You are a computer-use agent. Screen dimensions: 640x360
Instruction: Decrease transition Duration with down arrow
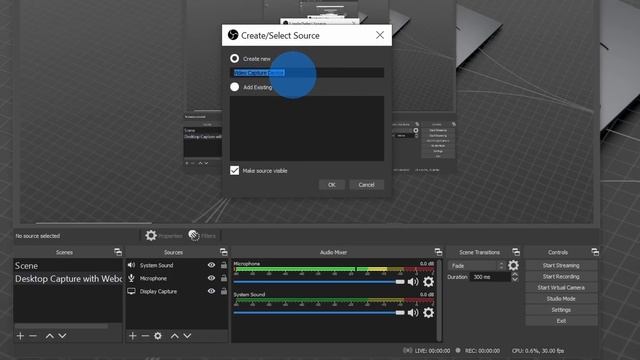[515, 280]
